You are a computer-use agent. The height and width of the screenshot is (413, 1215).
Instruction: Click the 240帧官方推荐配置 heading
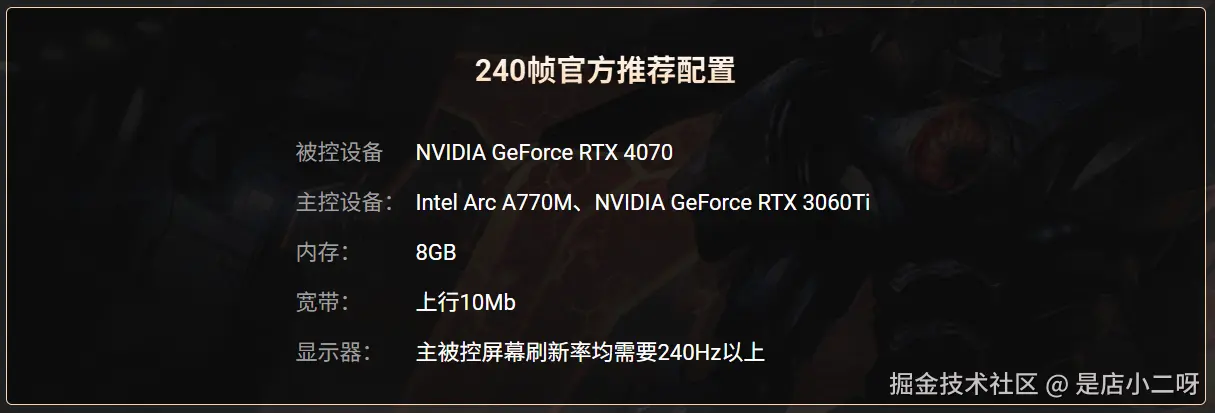click(606, 71)
